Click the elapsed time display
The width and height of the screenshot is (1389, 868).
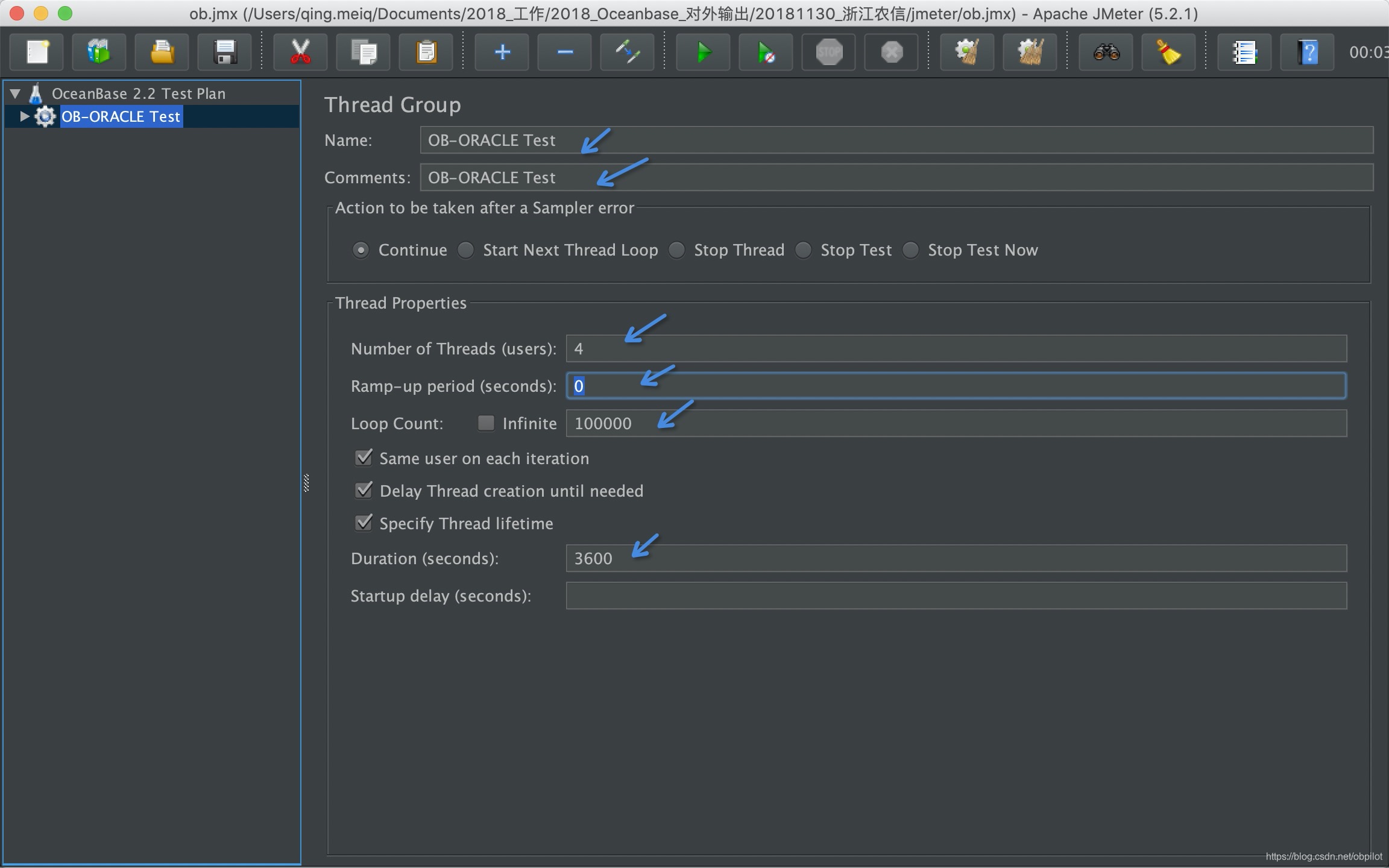pyautogui.click(x=1369, y=52)
